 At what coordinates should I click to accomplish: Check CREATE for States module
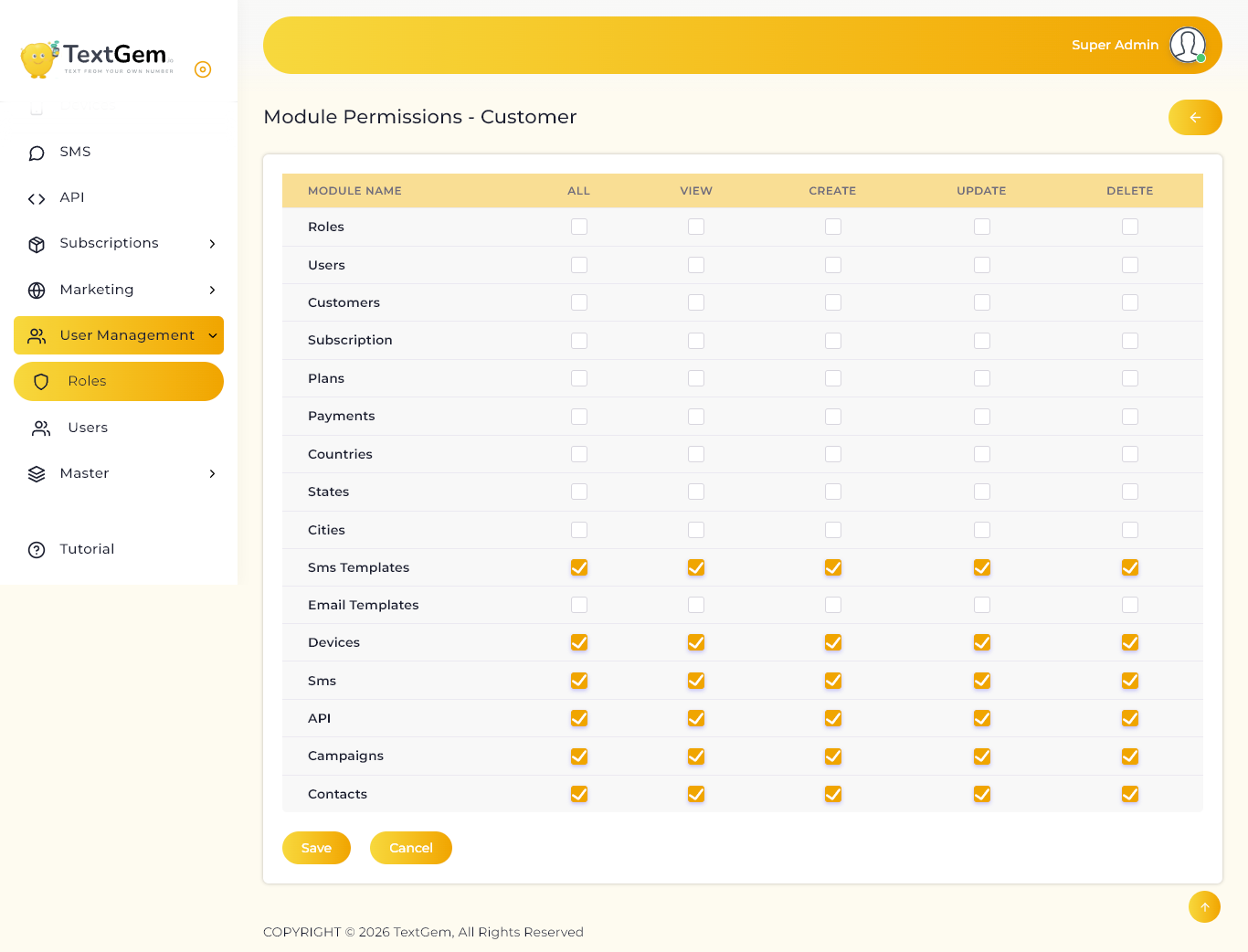(x=833, y=492)
